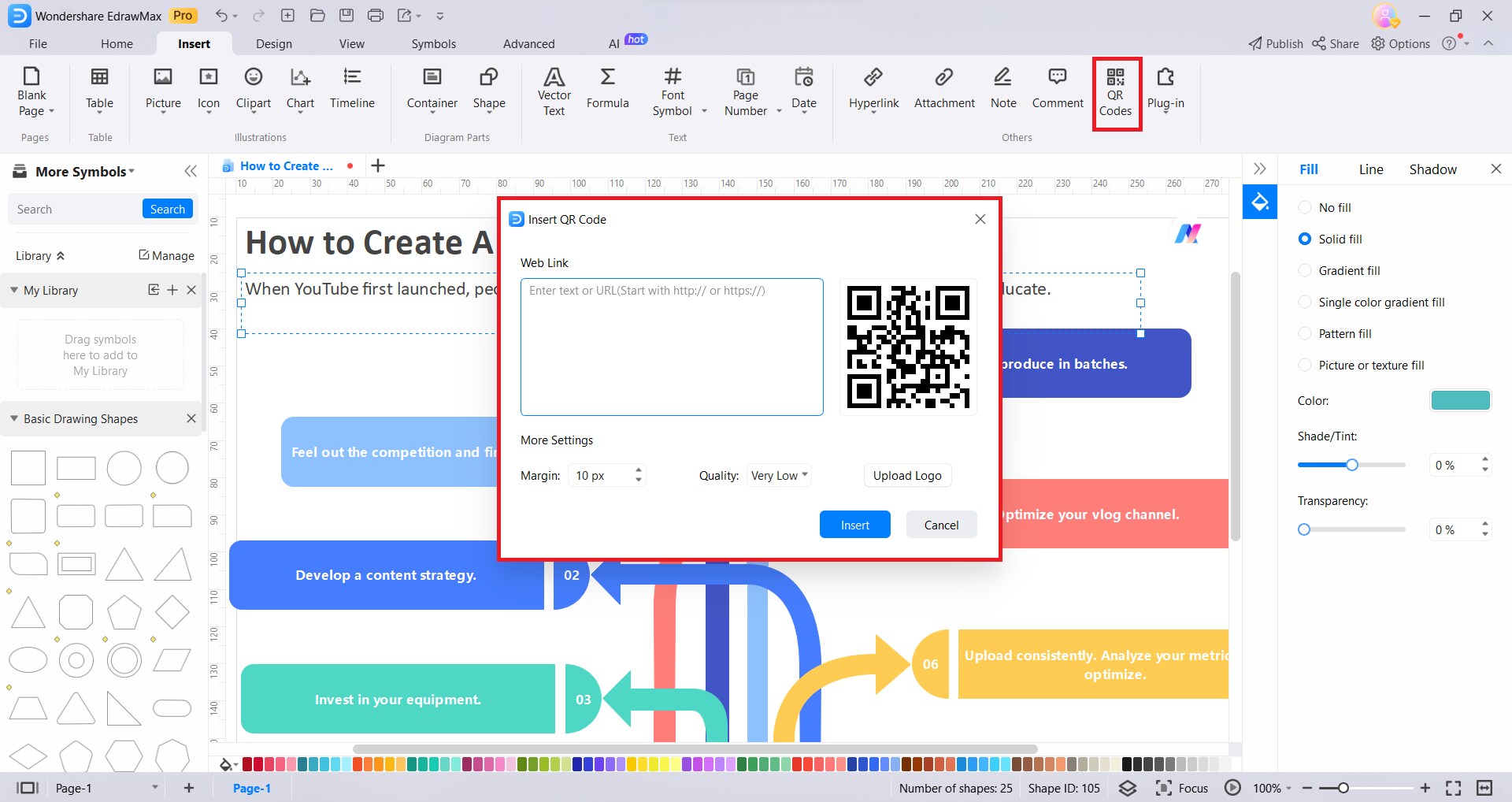Choose Single color gradient fill
This screenshot has width=1512, height=802.
pos(1371,303)
